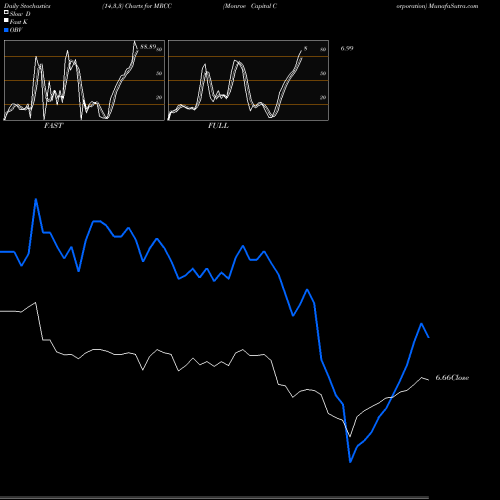Image resolution: width=500 pixels, height=500 pixels.
Task: Click the 'orporation) MunafaSutra.com' text
Action: (437, 6)
